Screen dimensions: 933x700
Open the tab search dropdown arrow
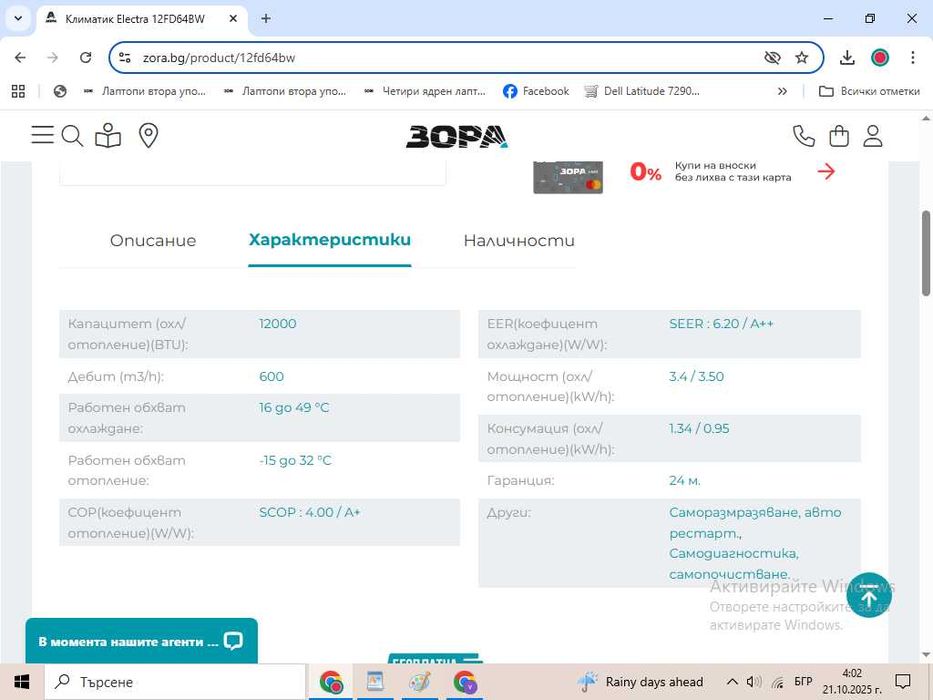(18, 18)
